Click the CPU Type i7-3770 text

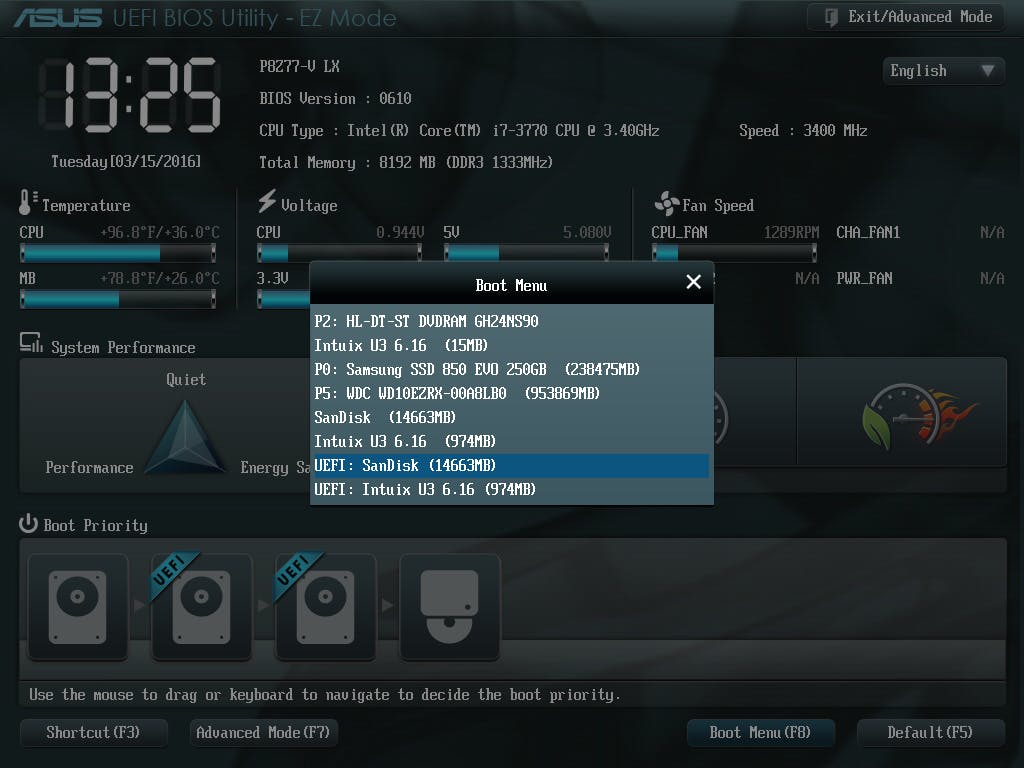coord(459,131)
